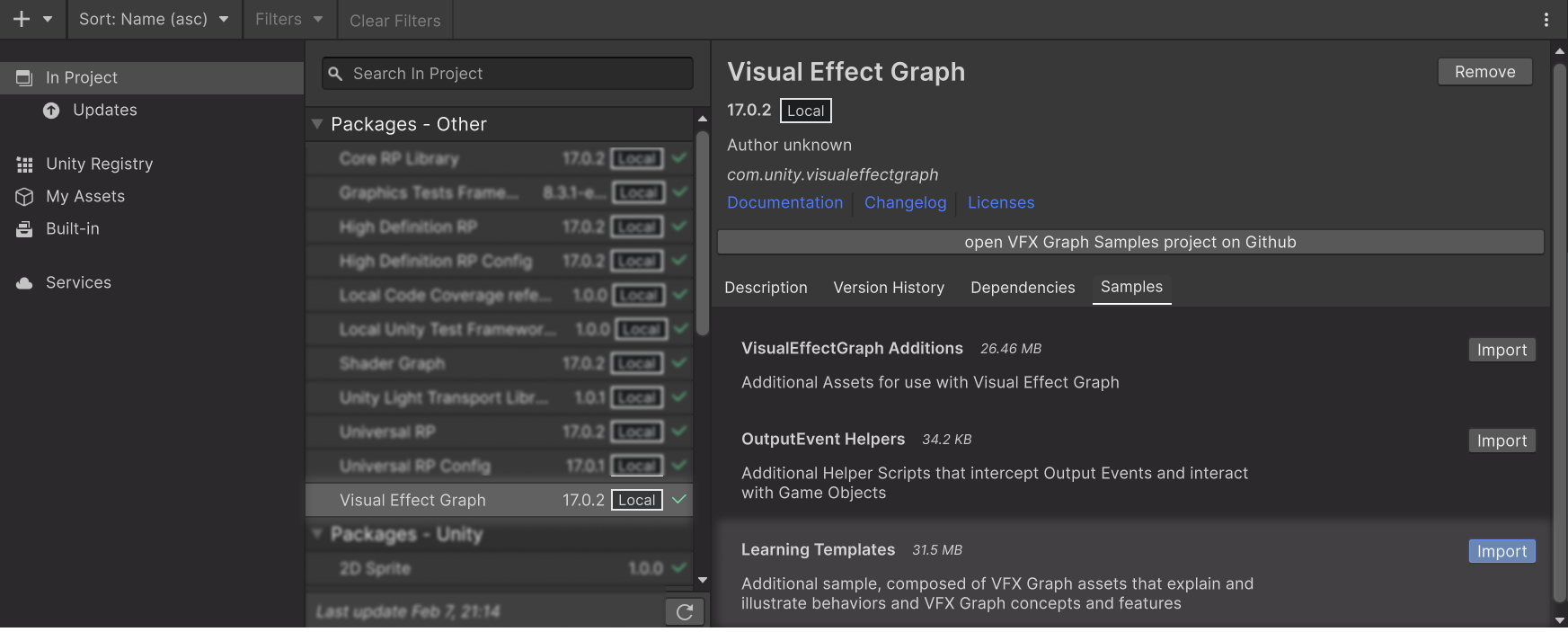This screenshot has height=632, width=1568.
Task: Click the package list scrollbar down arrow
Action: (703, 581)
